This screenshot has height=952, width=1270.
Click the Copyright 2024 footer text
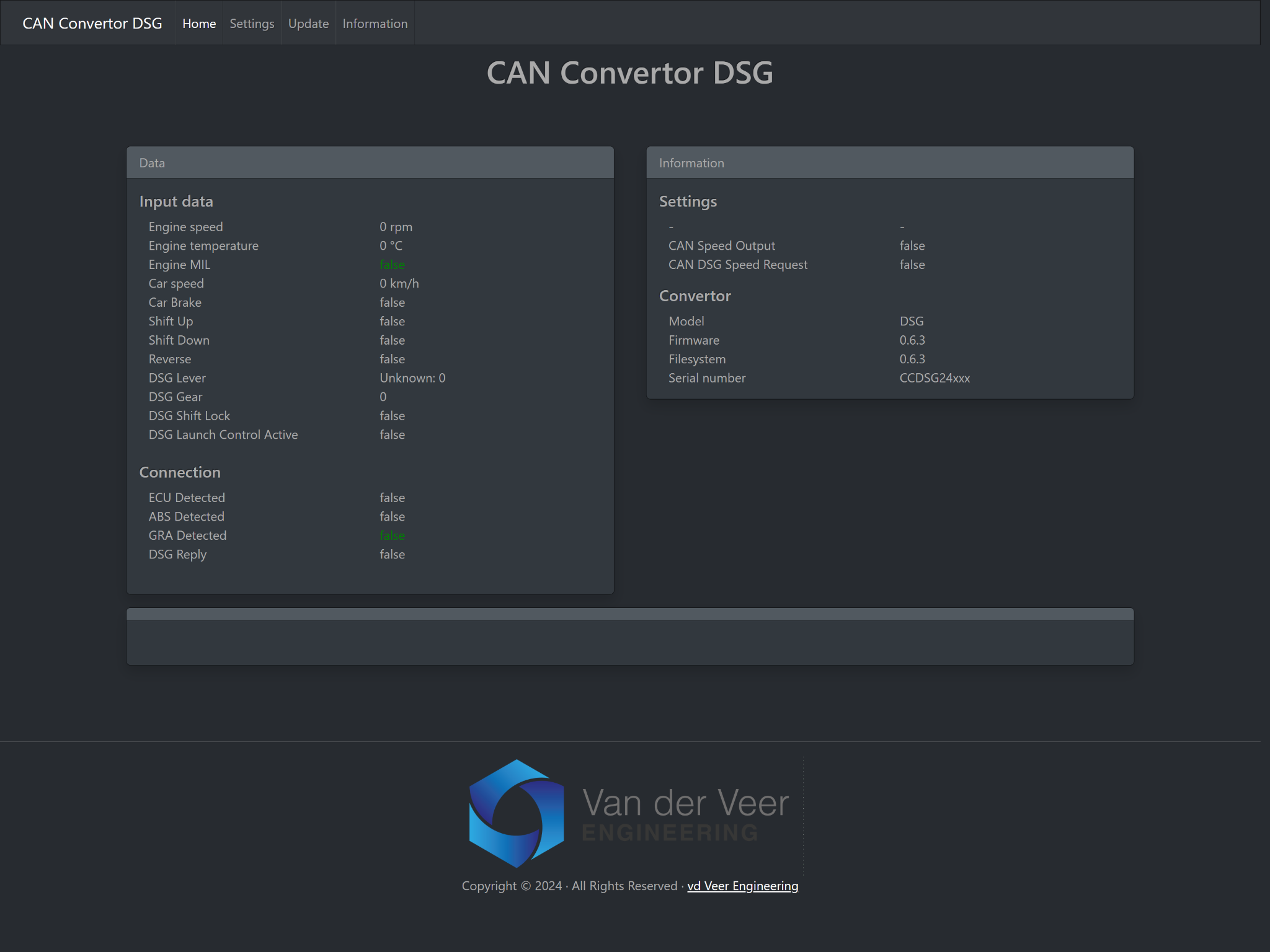click(x=569, y=886)
